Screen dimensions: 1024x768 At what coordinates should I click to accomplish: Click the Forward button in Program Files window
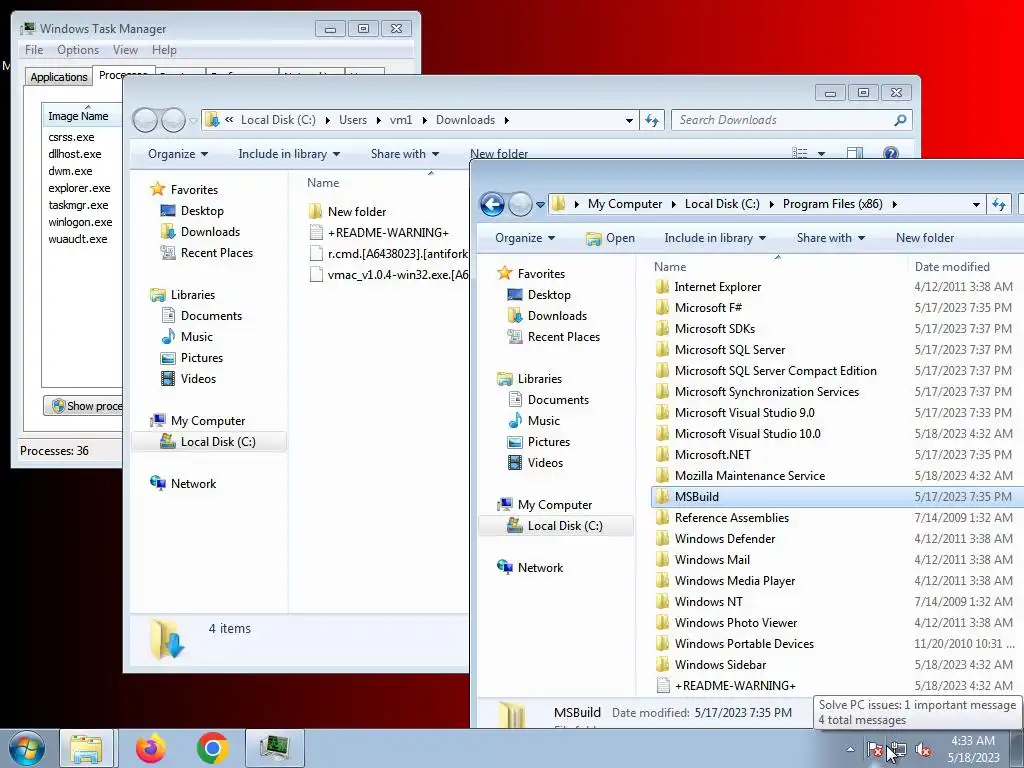520,204
